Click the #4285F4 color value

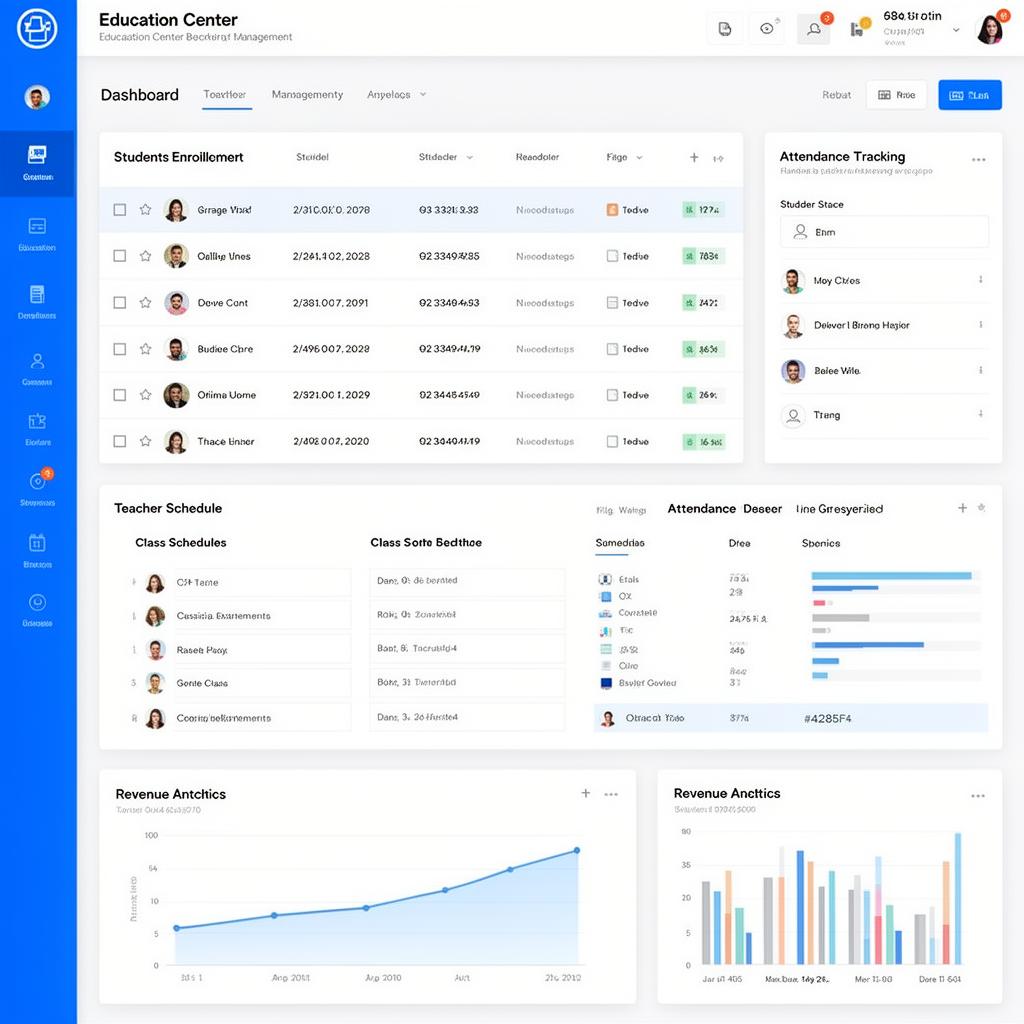coord(827,718)
